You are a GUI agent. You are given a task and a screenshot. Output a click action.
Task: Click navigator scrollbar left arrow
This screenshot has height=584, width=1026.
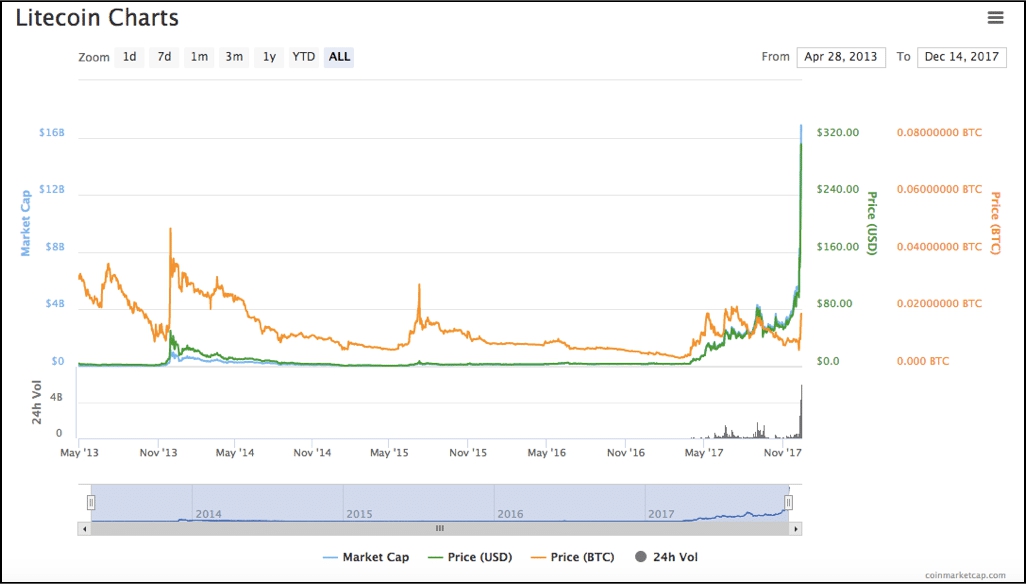(85, 528)
